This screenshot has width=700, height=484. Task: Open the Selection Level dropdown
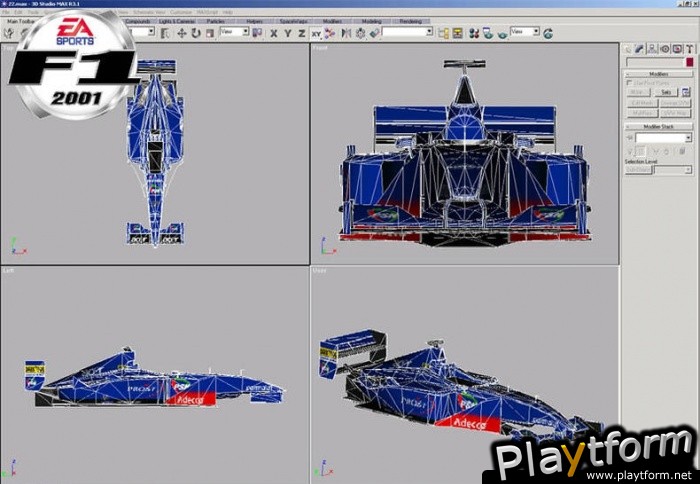[673, 170]
